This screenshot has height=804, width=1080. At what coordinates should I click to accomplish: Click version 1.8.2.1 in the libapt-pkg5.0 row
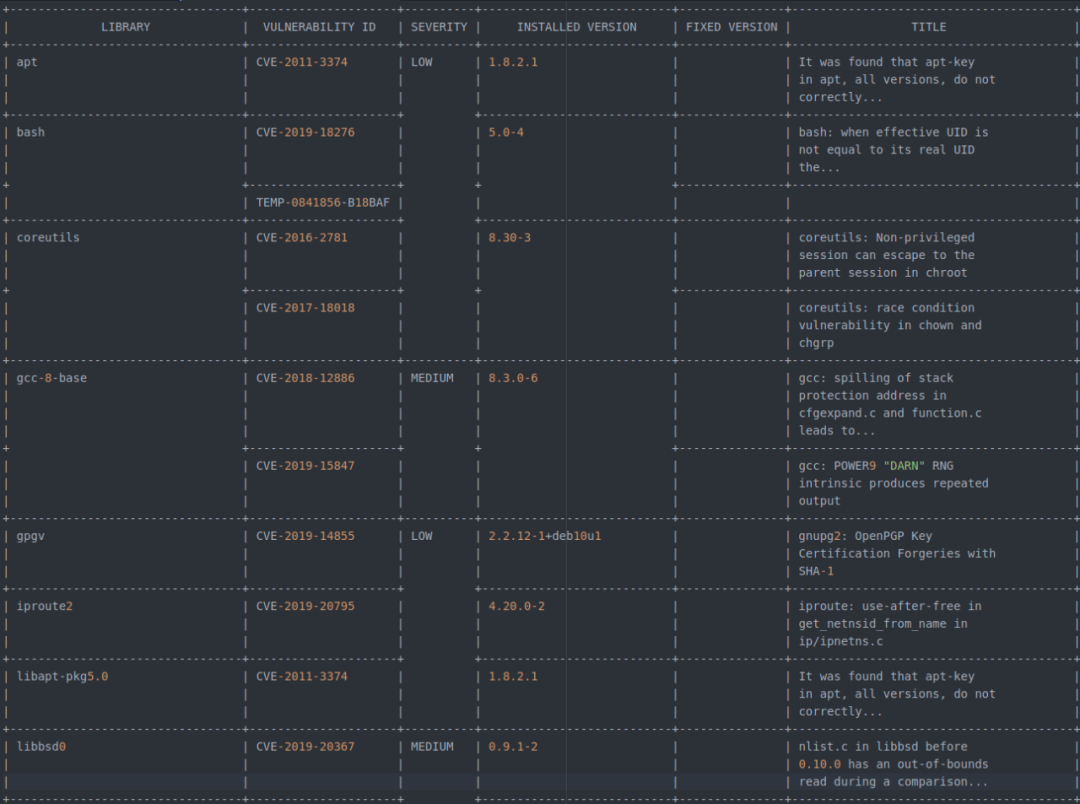[513, 677]
